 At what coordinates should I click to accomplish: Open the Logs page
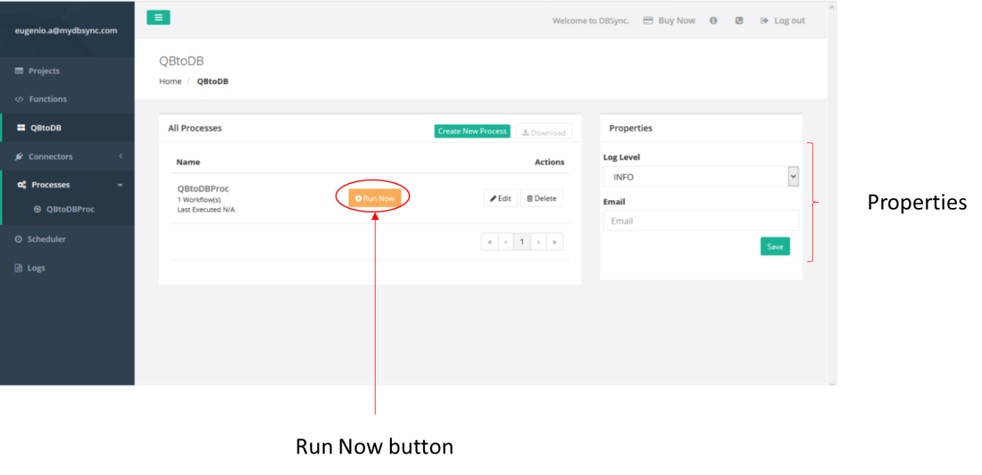[x=36, y=268]
